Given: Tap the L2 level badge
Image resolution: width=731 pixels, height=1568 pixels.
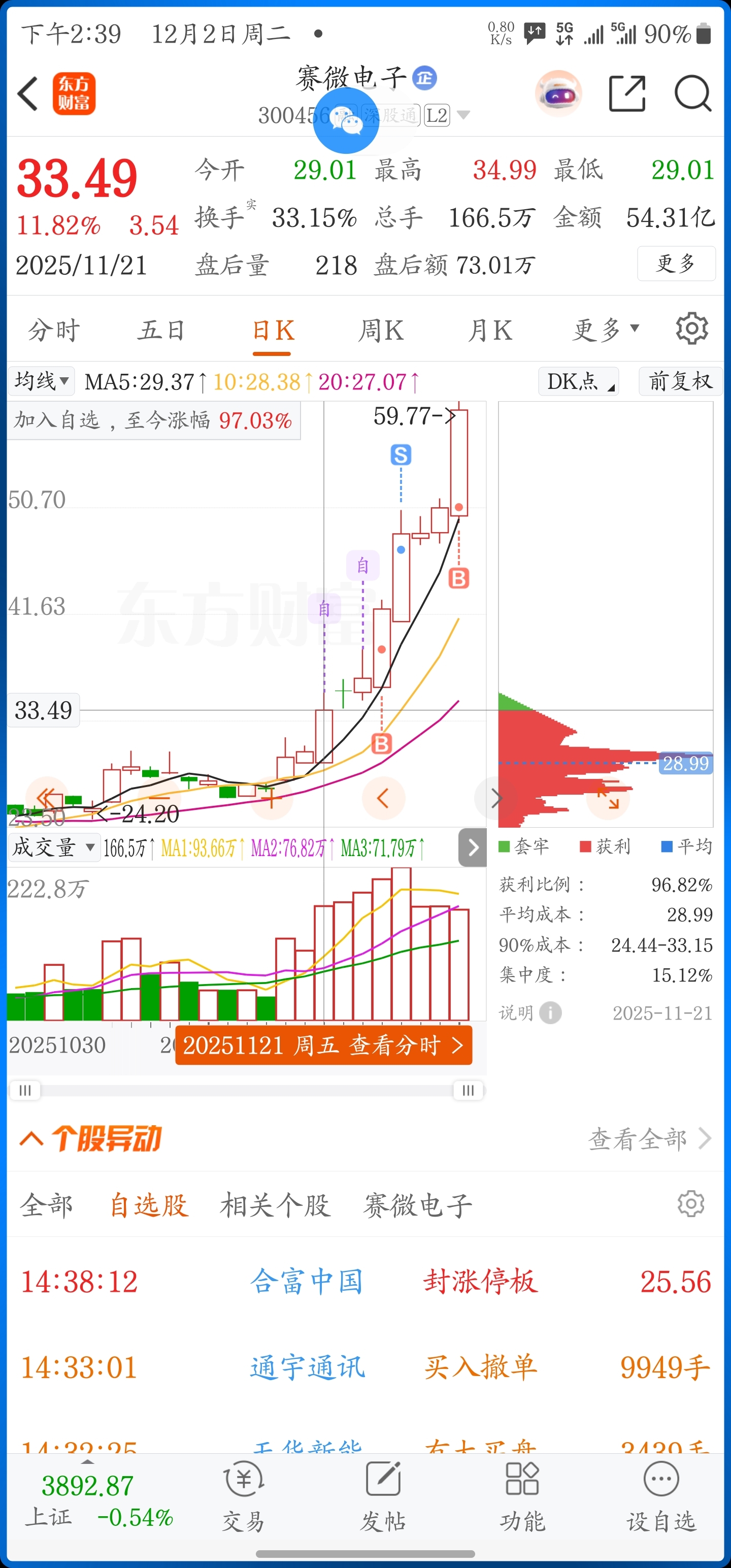Looking at the screenshot, I should click(x=437, y=115).
